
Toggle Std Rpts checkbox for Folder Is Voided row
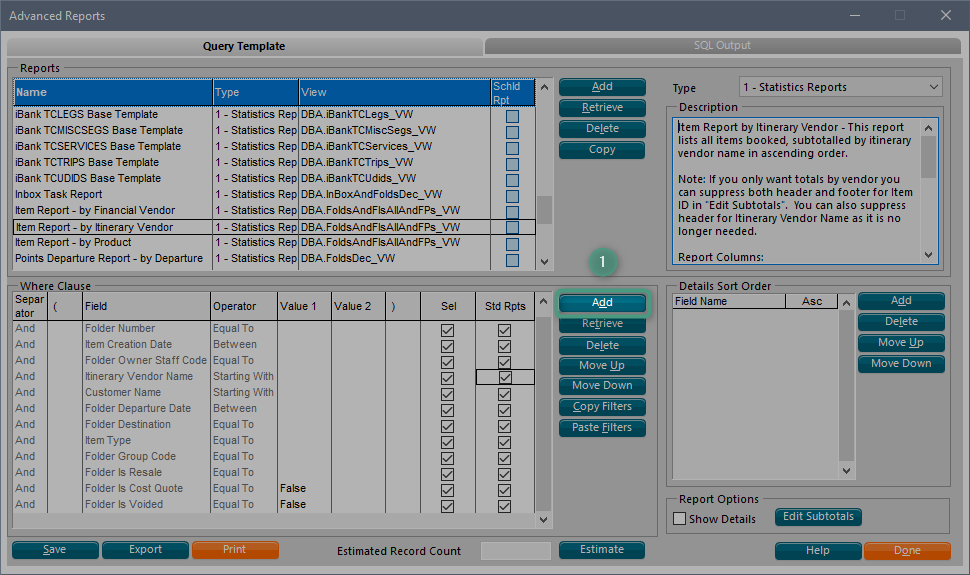click(505, 506)
